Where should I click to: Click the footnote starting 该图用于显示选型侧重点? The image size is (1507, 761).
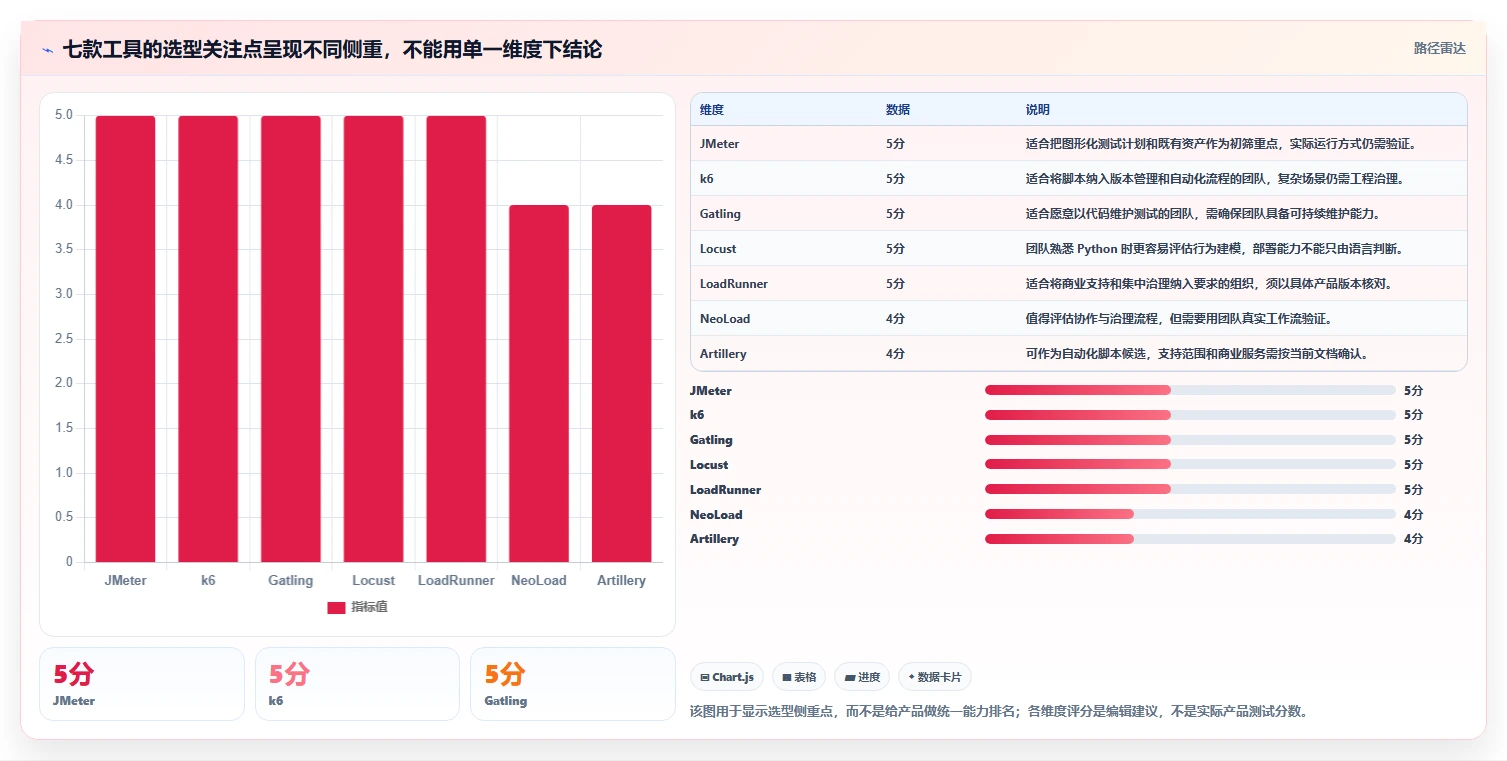[999, 712]
